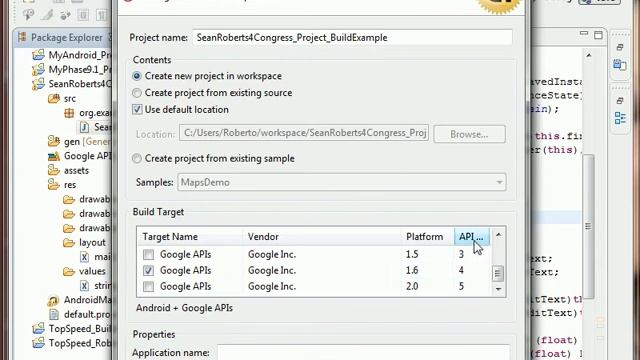Click Google Inc. vendor cell for platform 2.0

point(271,287)
